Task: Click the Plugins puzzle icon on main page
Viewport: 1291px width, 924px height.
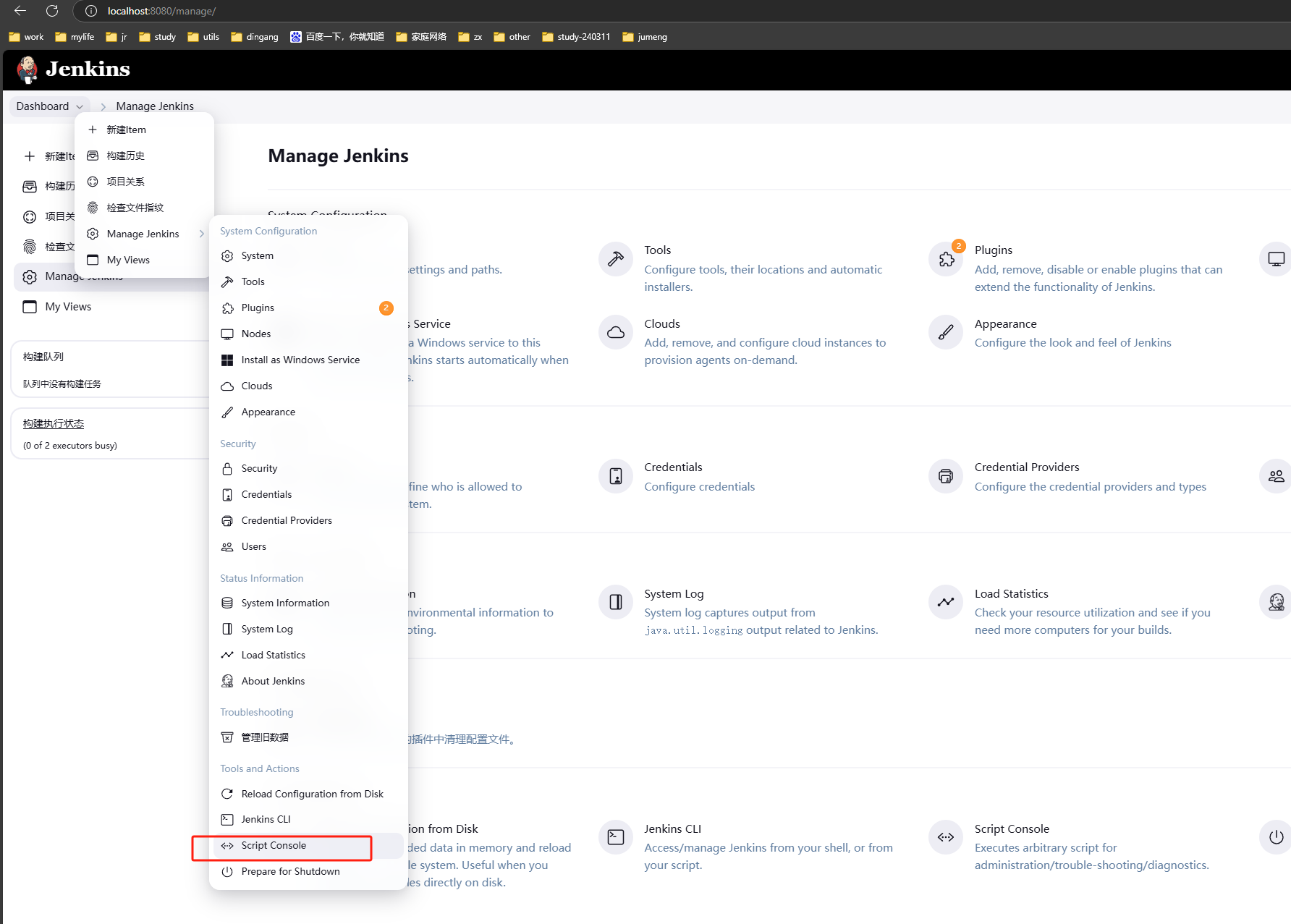Action: pyautogui.click(x=946, y=259)
